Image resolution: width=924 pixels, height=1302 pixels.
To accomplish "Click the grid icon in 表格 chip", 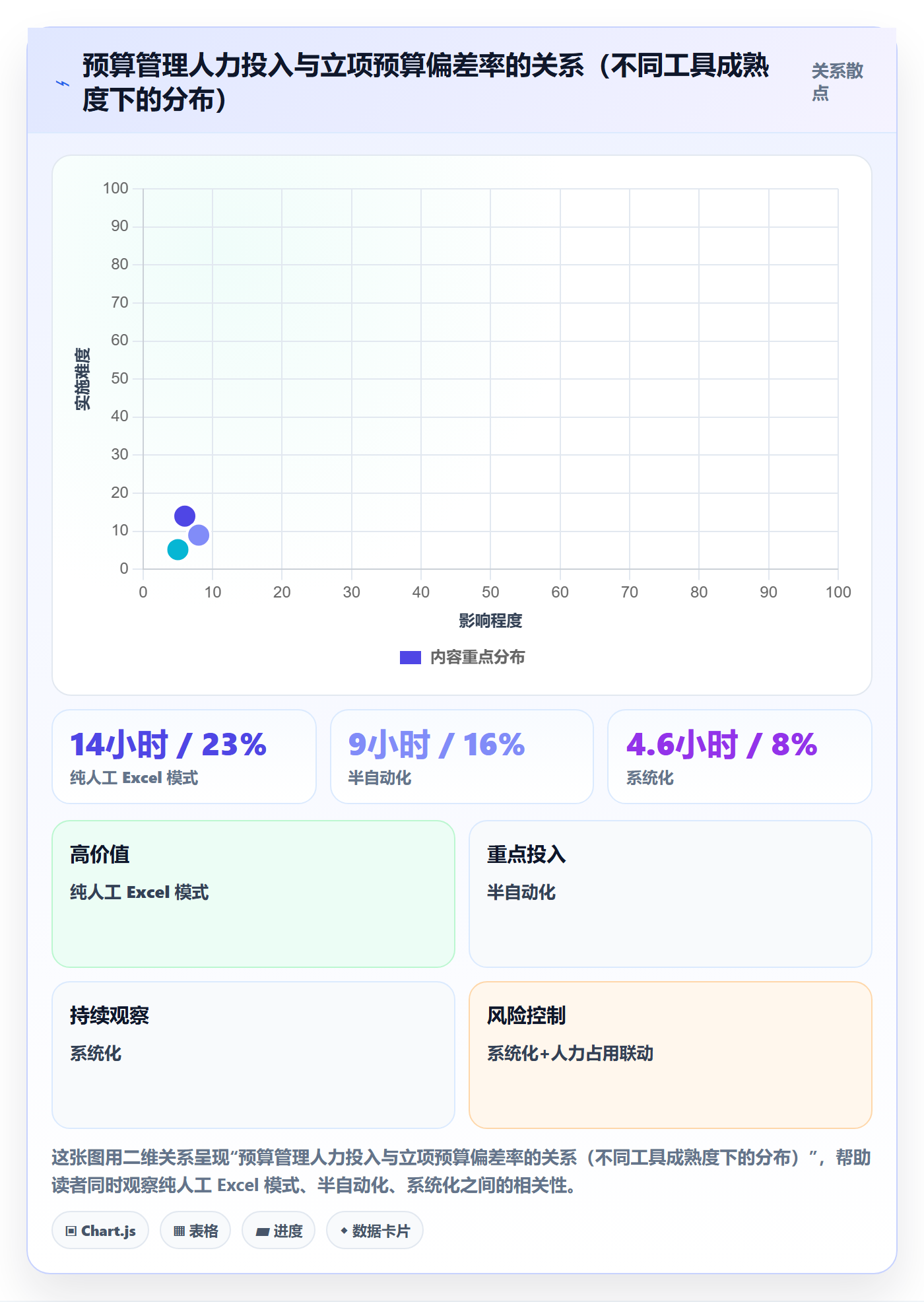I will pyautogui.click(x=180, y=1231).
